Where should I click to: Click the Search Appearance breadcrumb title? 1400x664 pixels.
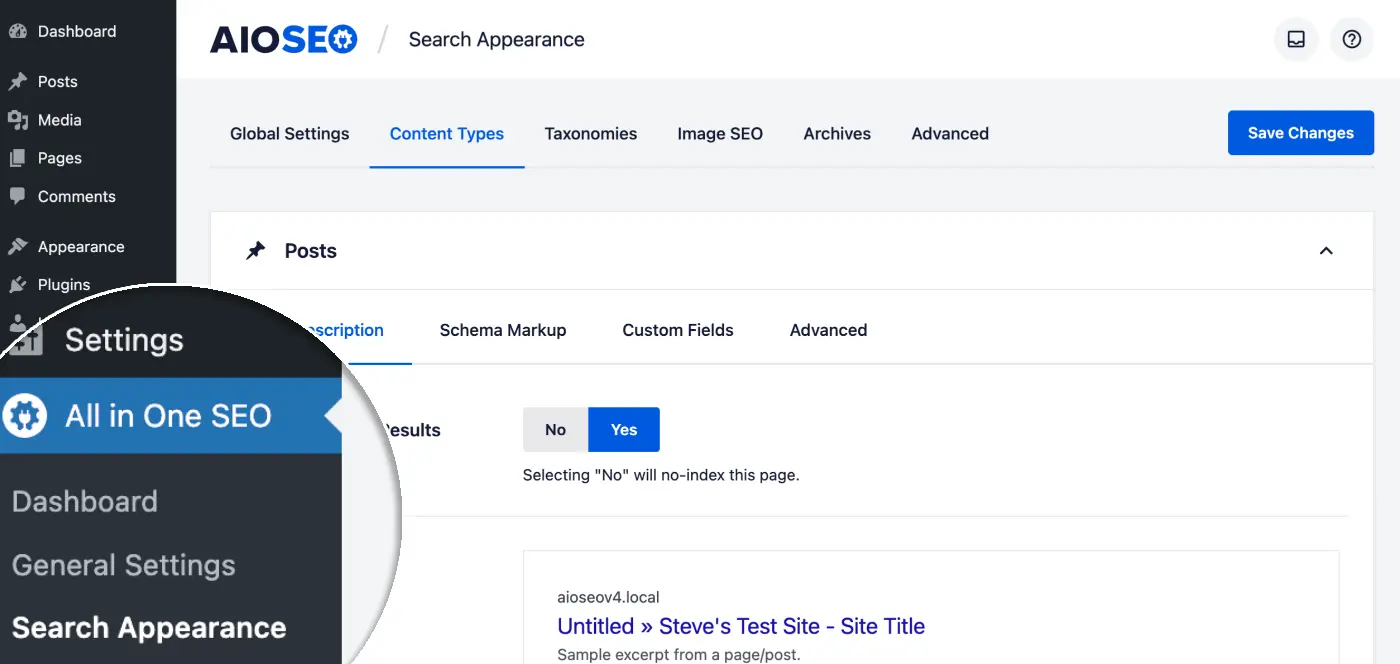497,40
